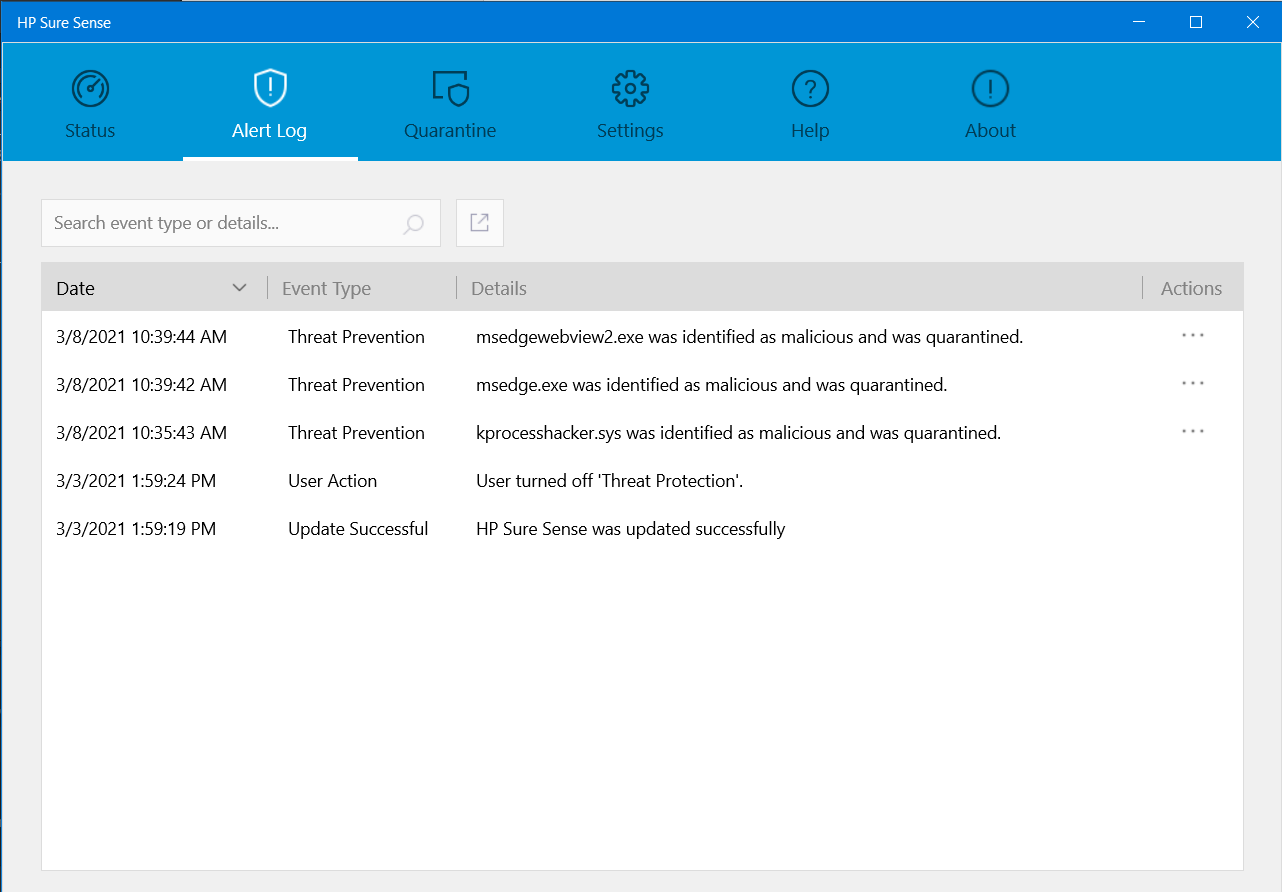Select the 3/3/2021 1:59:19 PM date
The image size is (1282, 892).
point(136,529)
